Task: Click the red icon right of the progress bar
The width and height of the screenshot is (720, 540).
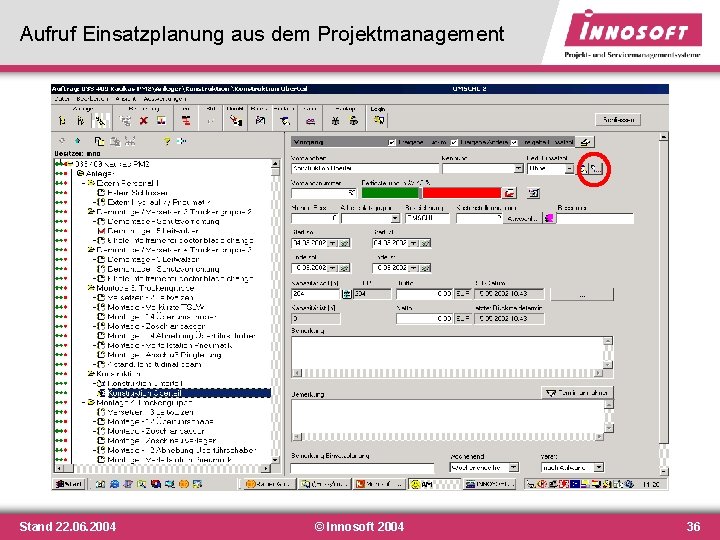Action: point(509,193)
